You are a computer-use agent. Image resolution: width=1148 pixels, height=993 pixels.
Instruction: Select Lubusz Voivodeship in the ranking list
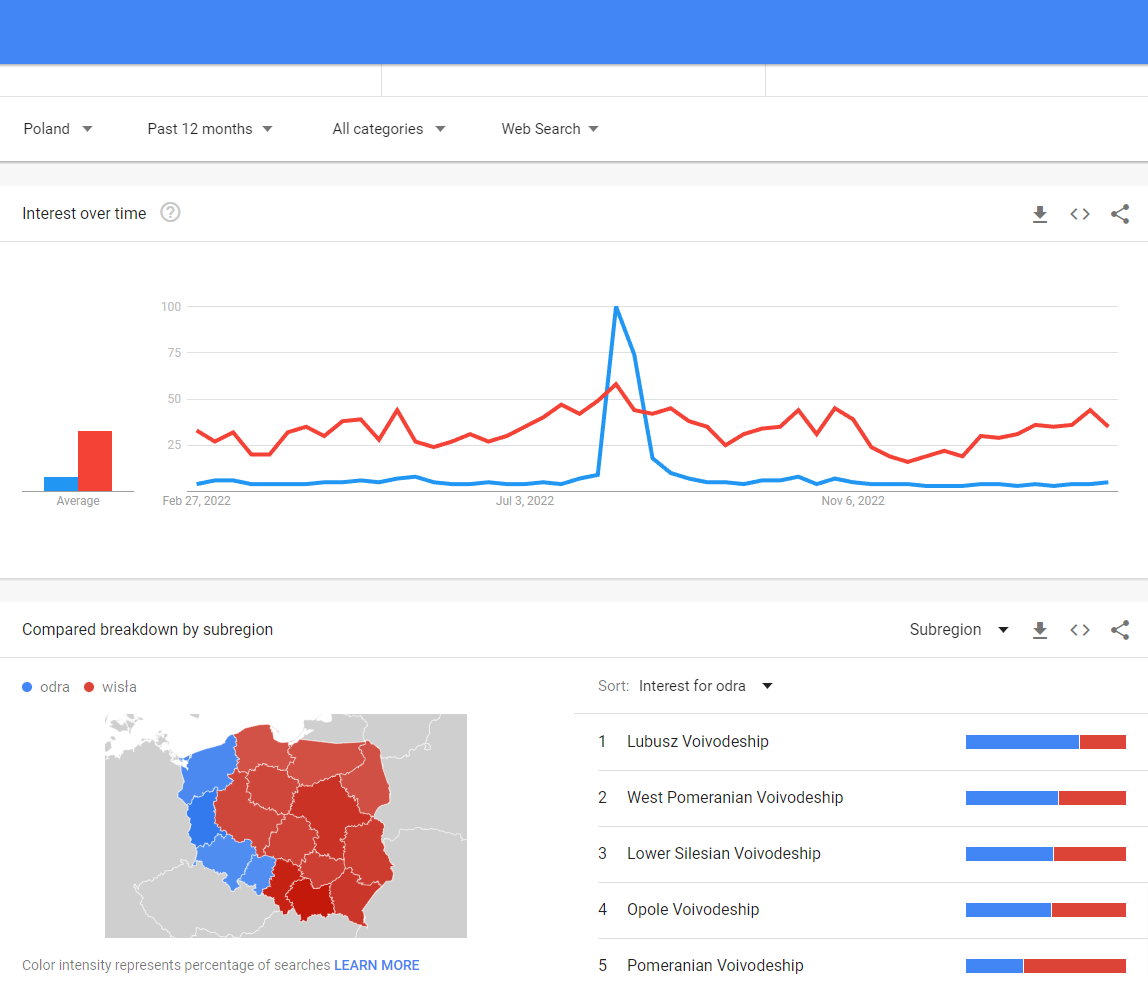point(697,741)
